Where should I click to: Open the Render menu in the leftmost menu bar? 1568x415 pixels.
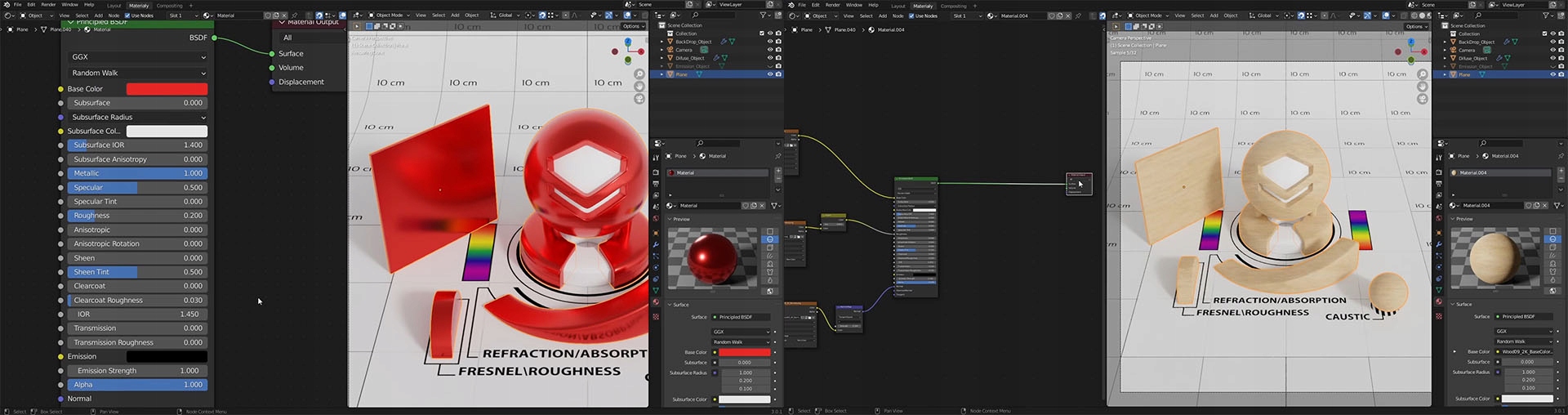click(48, 5)
